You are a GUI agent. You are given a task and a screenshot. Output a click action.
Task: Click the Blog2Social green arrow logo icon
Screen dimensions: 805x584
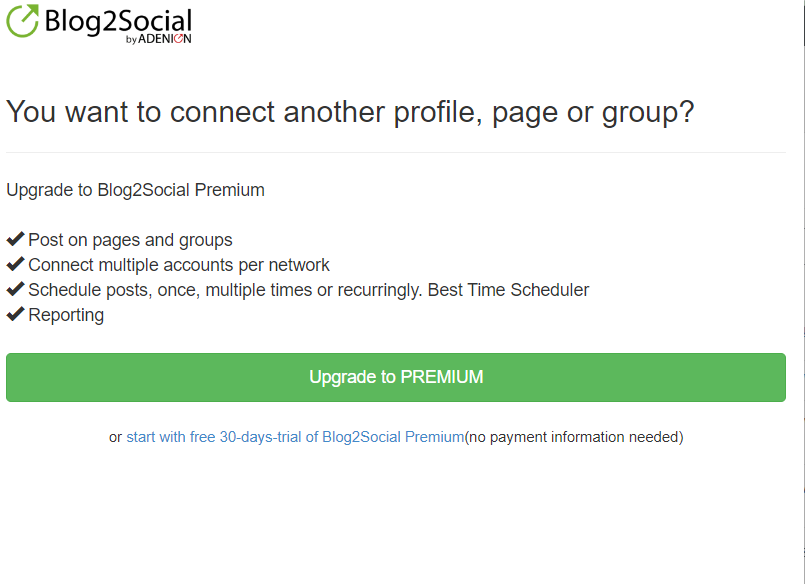coord(22,21)
